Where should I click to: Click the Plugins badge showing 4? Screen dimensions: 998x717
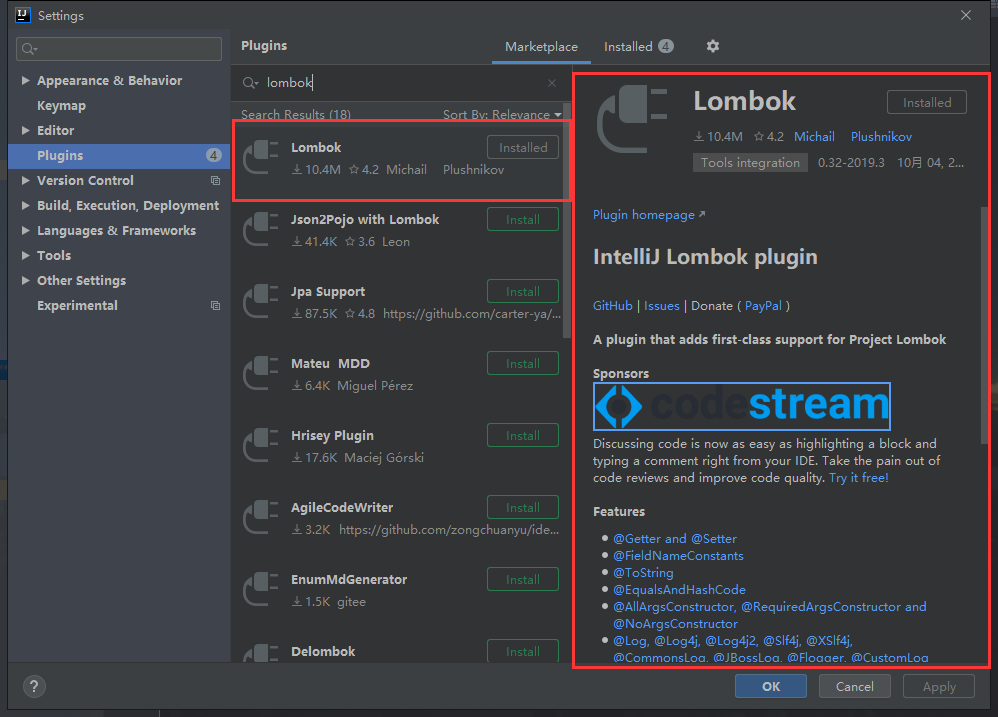pos(214,155)
